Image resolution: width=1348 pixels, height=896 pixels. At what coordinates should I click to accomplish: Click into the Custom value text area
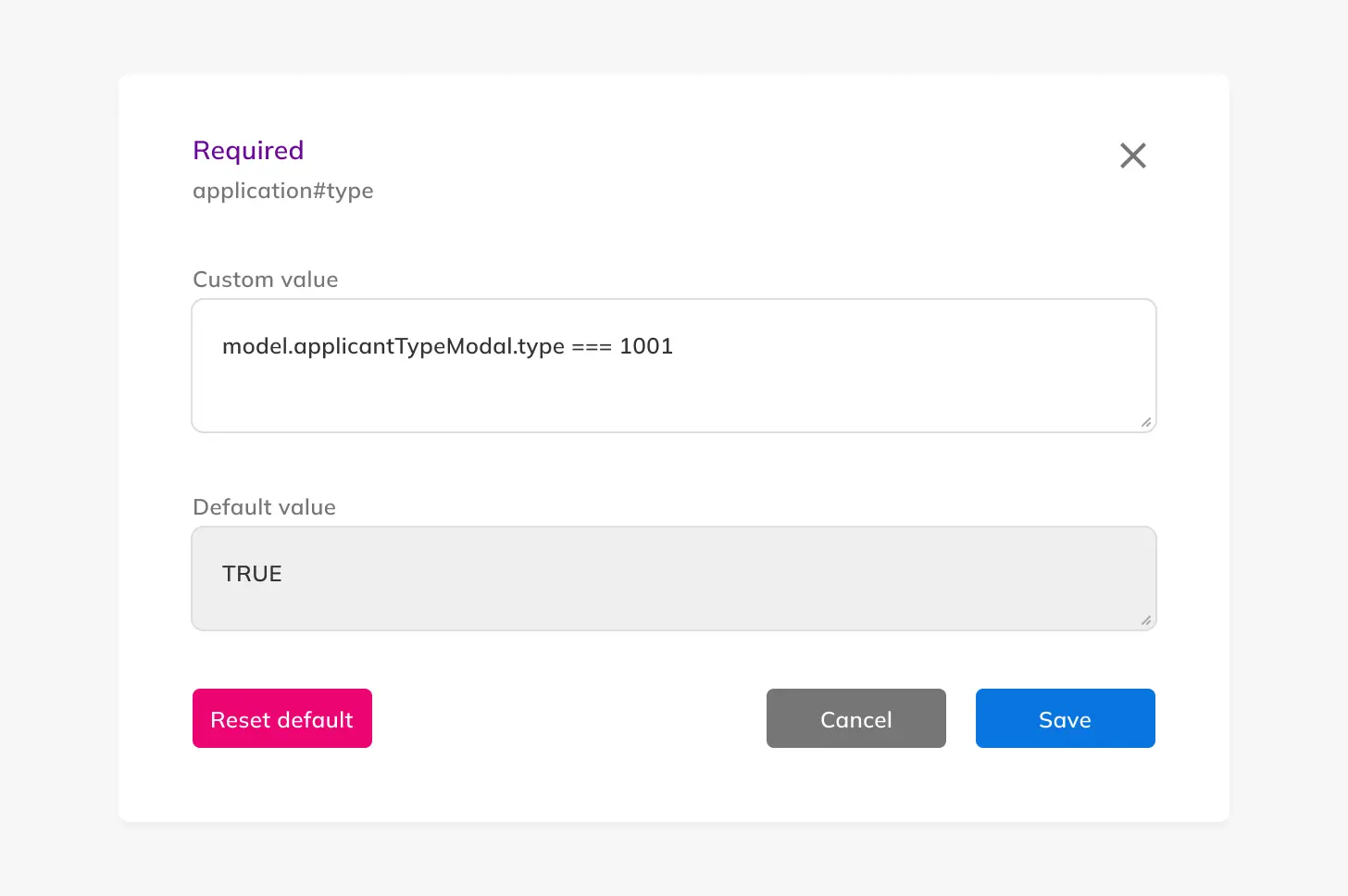(x=674, y=366)
